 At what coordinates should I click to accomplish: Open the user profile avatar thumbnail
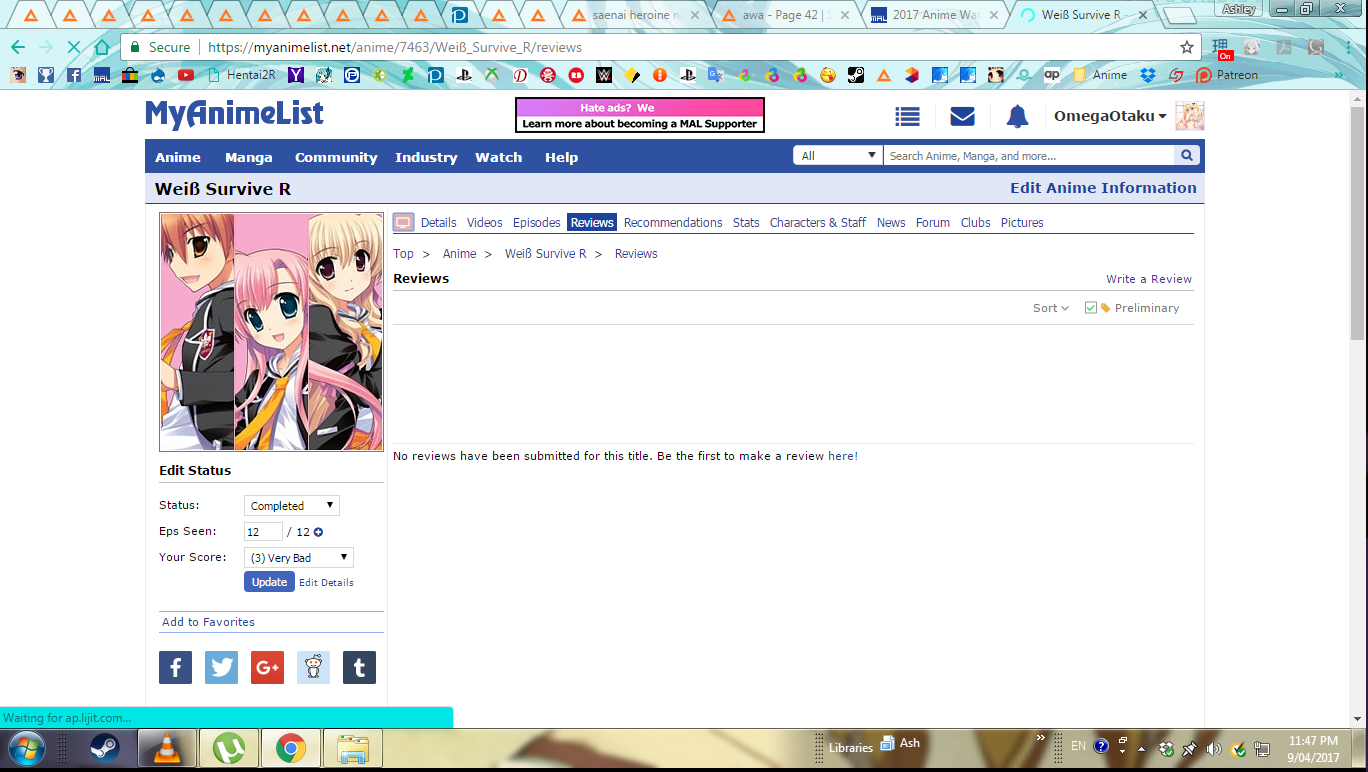pos(1189,116)
